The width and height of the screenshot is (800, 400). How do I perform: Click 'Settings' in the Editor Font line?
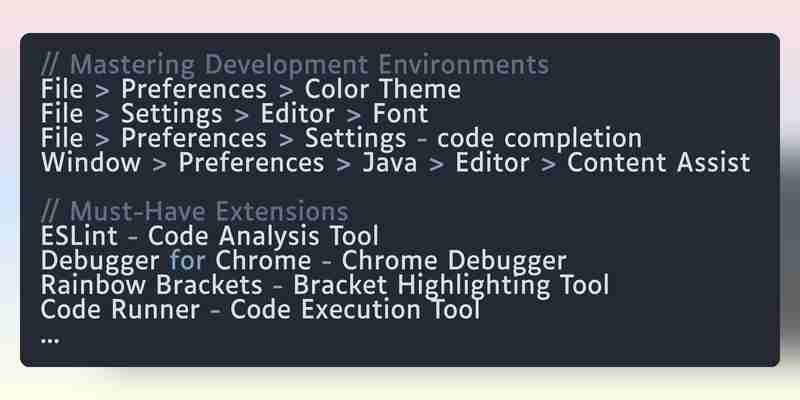[x=171, y=114]
